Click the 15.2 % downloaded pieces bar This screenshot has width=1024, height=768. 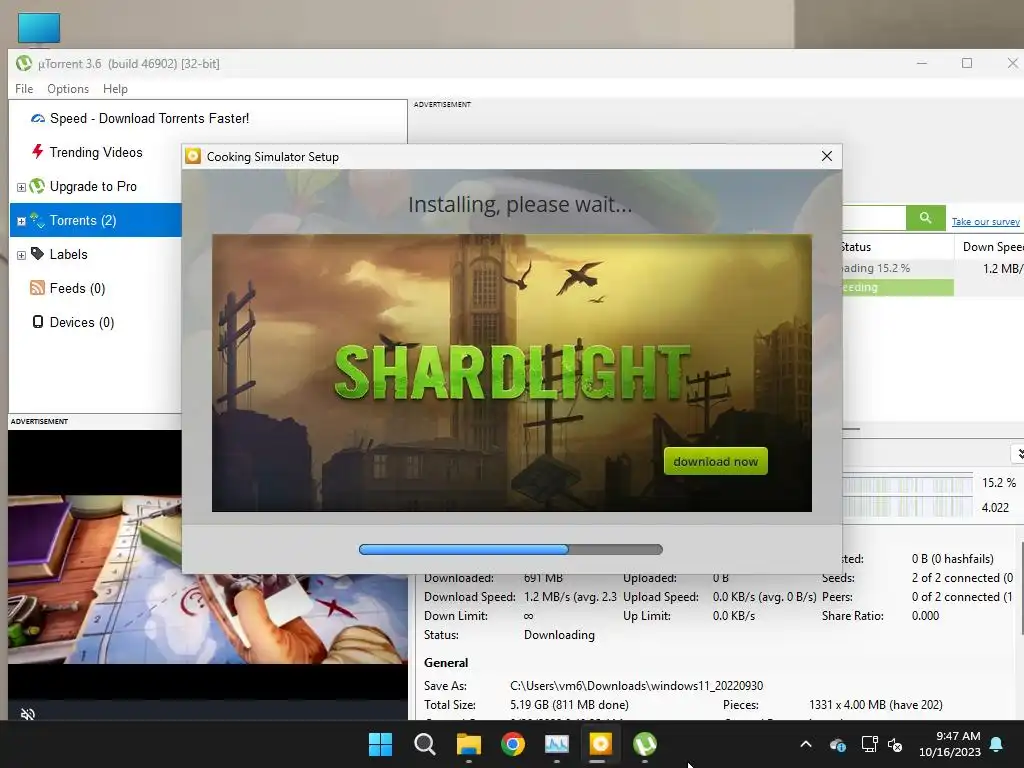[908, 484]
